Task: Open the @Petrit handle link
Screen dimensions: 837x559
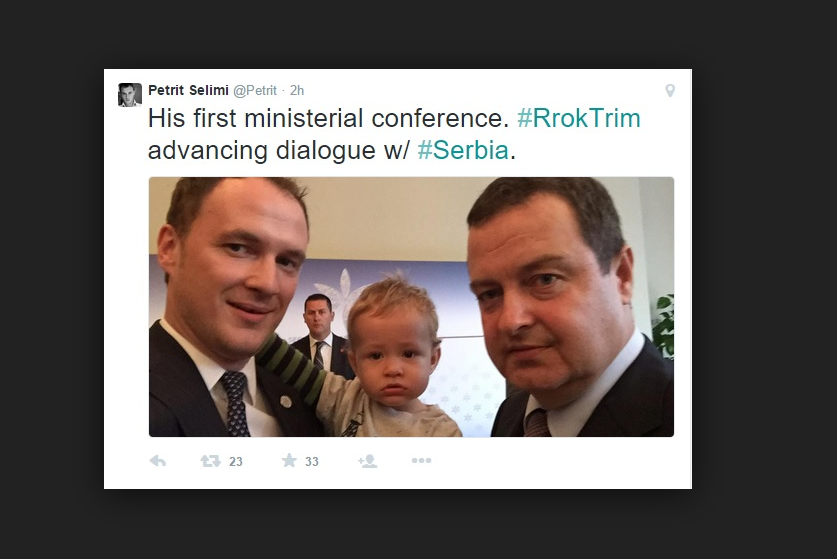Action: point(255,90)
